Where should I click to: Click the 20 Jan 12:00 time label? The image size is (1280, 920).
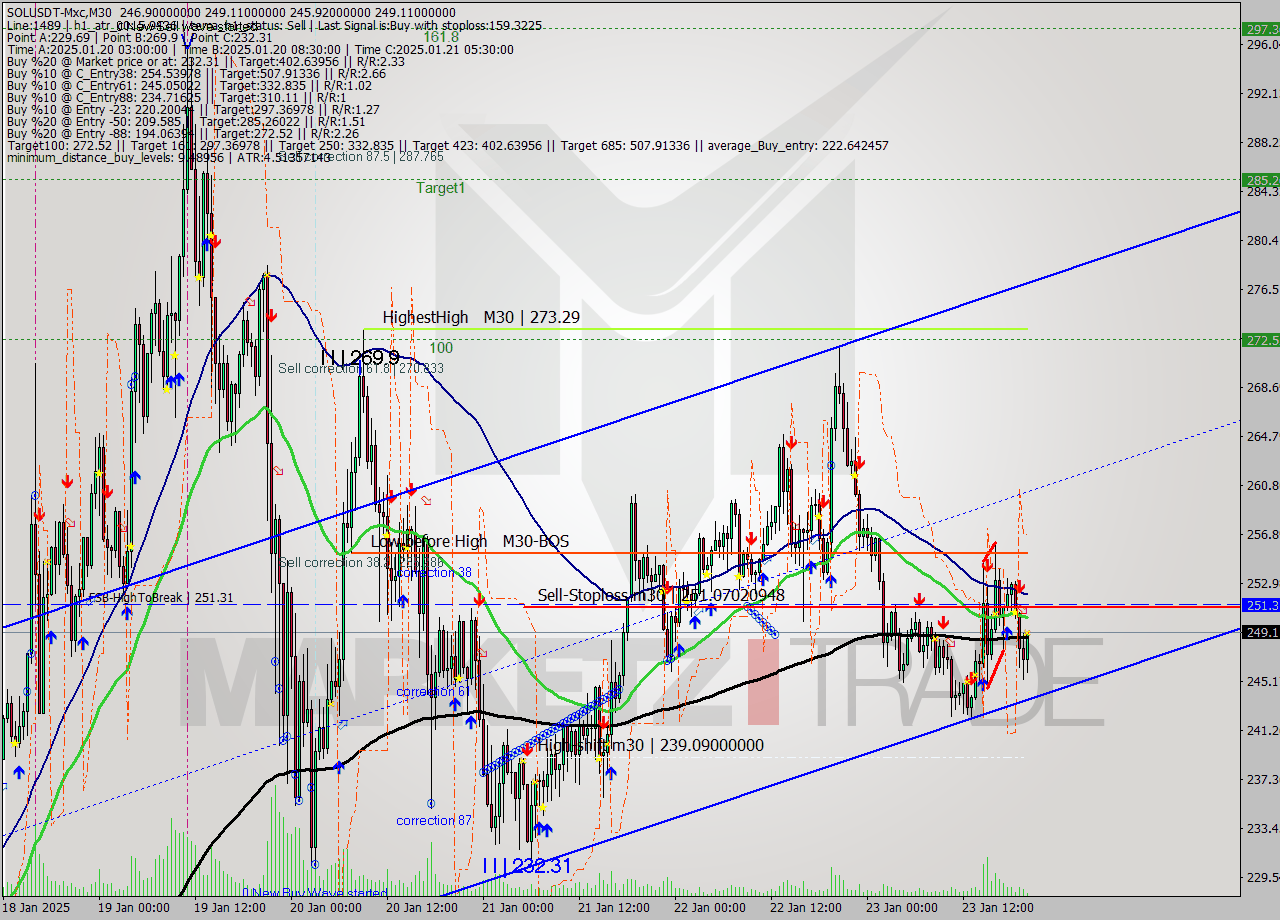pos(422,908)
